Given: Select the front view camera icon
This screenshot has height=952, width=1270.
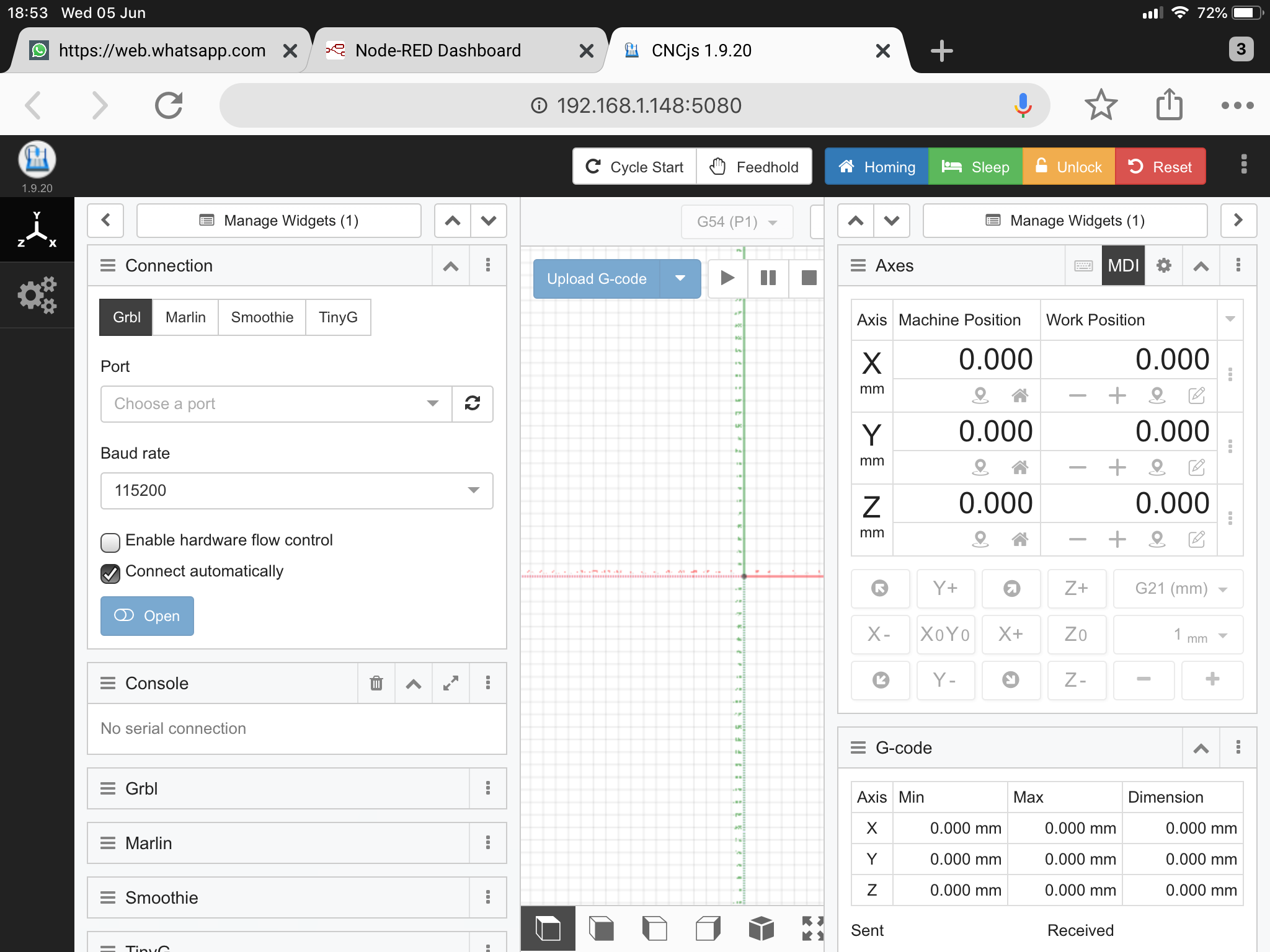Looking at the screenshot, I should click(x=601, y=928).
